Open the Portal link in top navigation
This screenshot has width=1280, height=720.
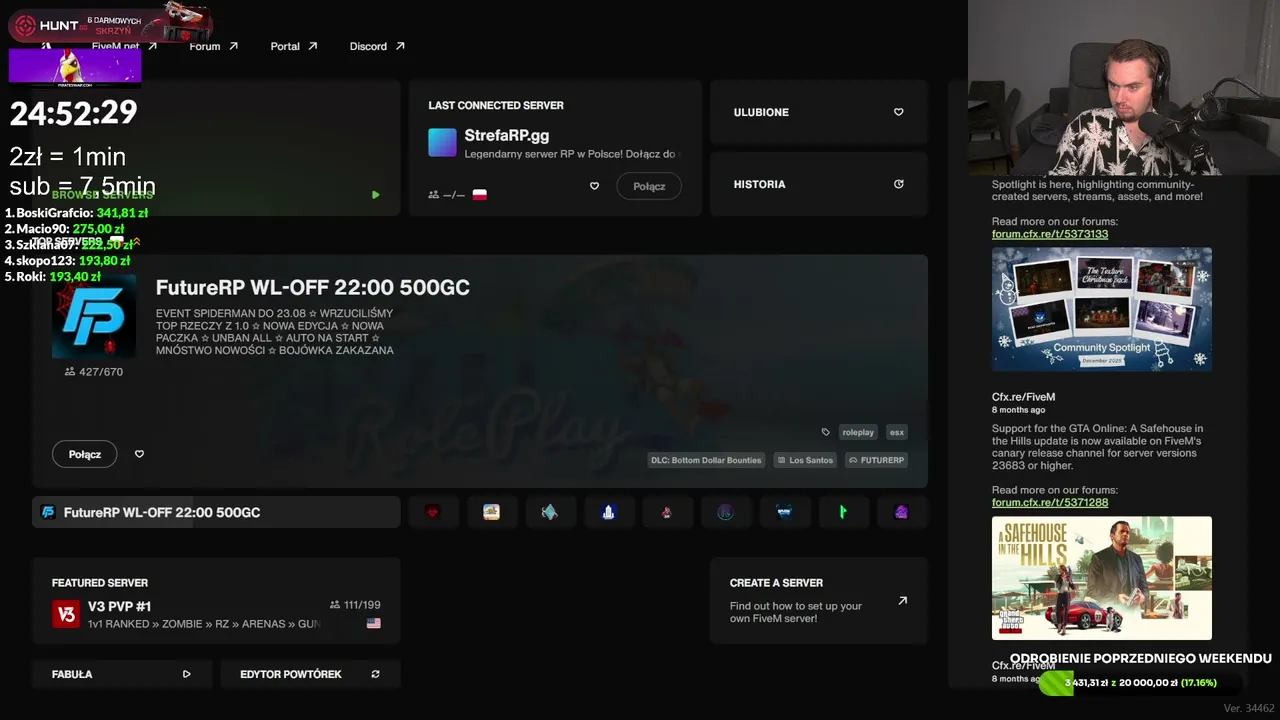(294, 46)
